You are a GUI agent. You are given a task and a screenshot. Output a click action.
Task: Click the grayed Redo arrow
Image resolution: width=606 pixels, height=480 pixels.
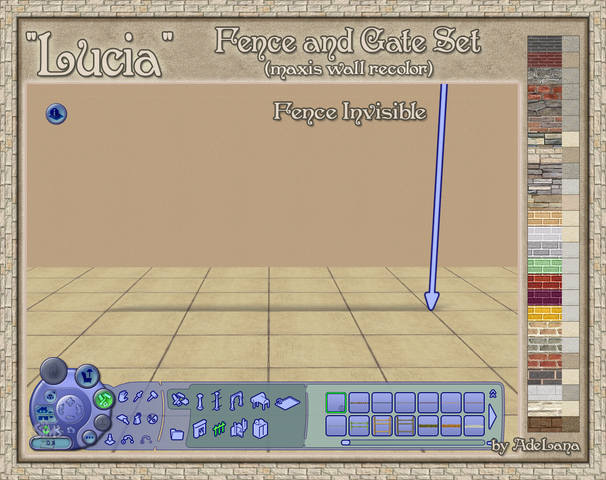(x=145, y=439)
